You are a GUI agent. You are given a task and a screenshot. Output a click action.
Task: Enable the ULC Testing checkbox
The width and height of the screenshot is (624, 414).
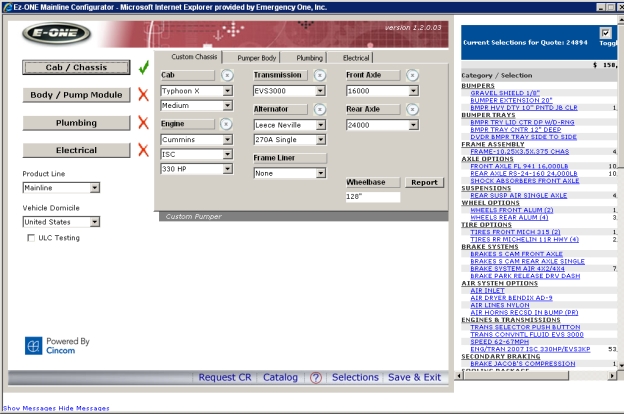31,238
